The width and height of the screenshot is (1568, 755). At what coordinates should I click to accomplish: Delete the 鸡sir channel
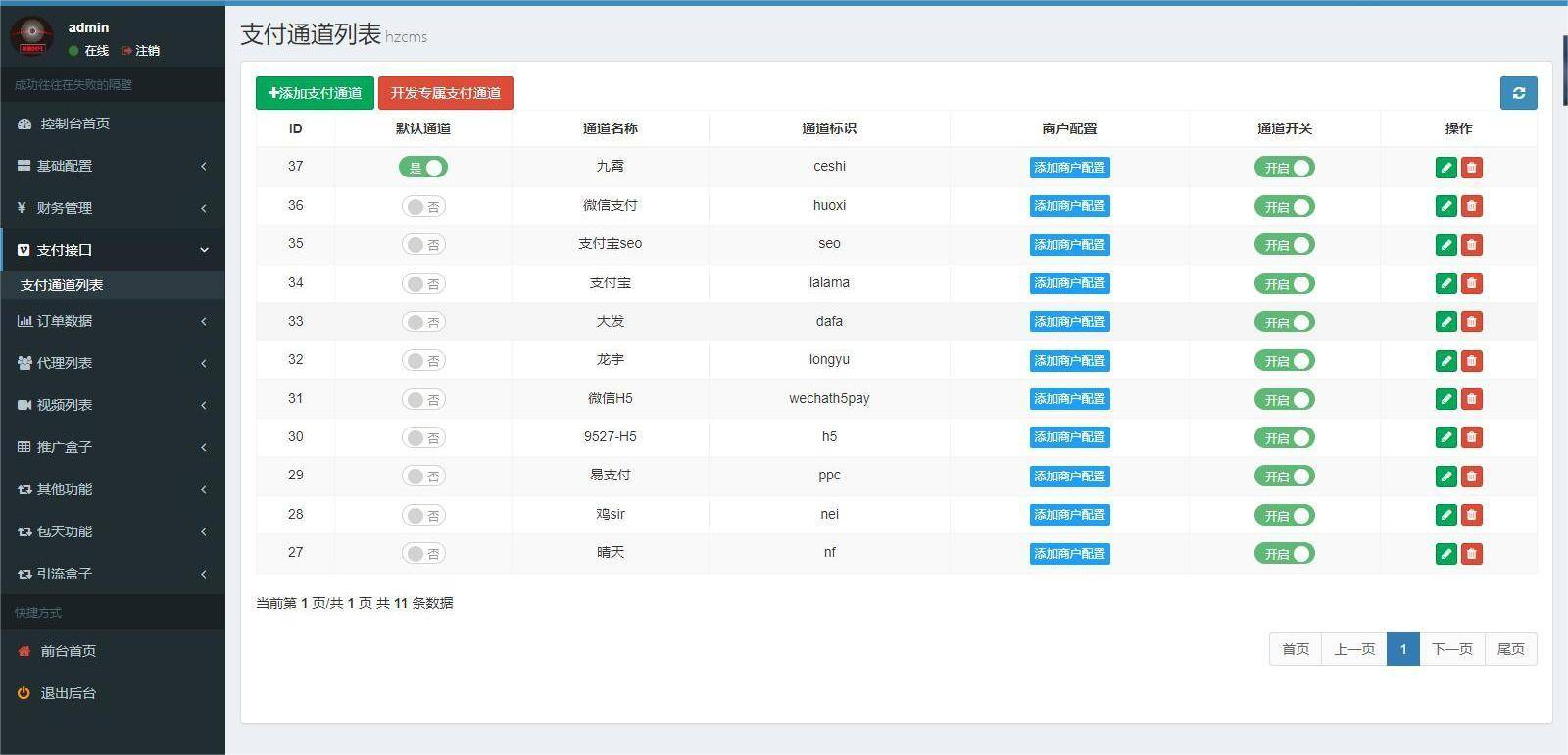[1471, 515]
